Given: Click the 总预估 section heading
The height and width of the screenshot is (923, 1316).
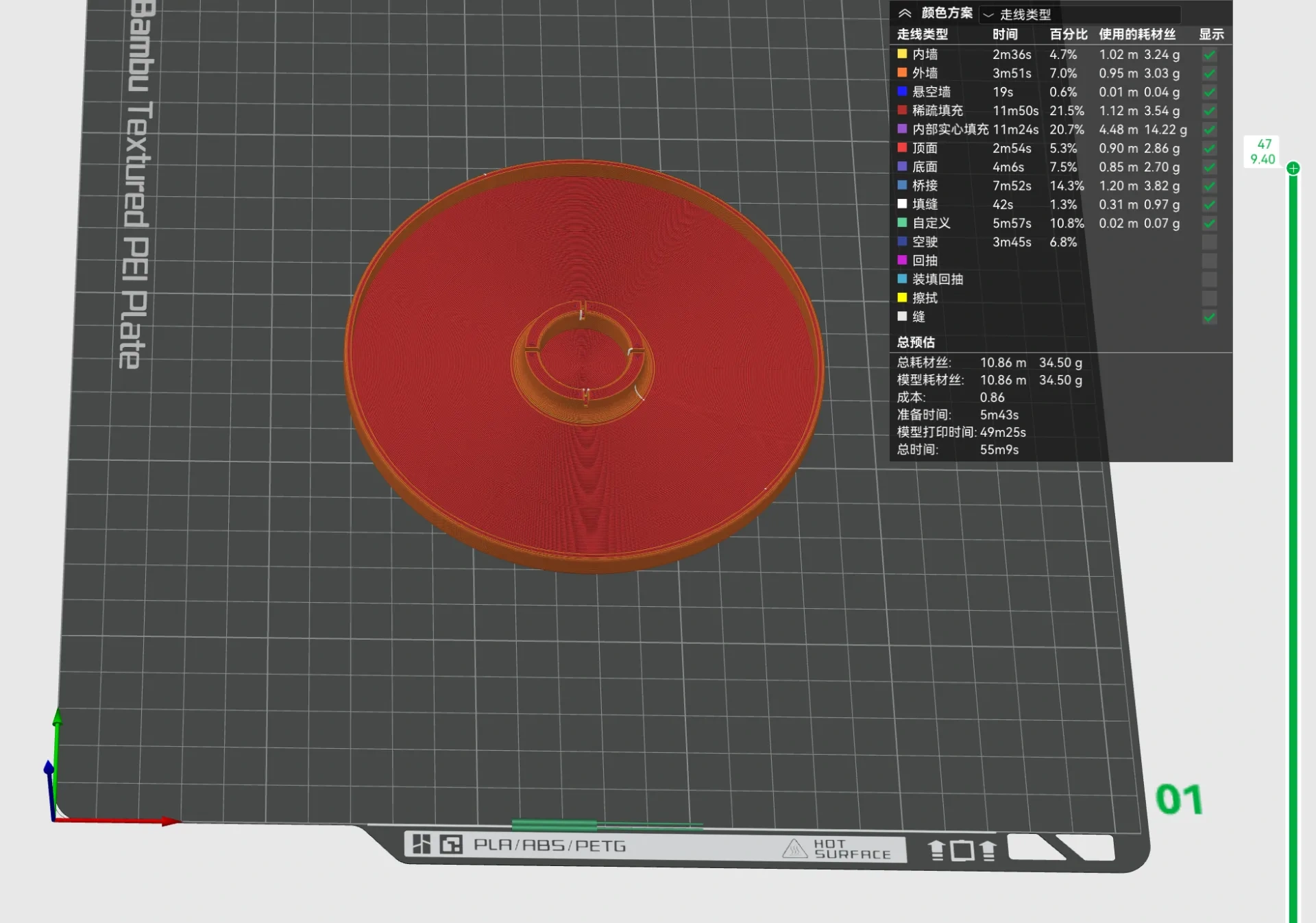Looking at the screenshot, I should tap(916, 342).
